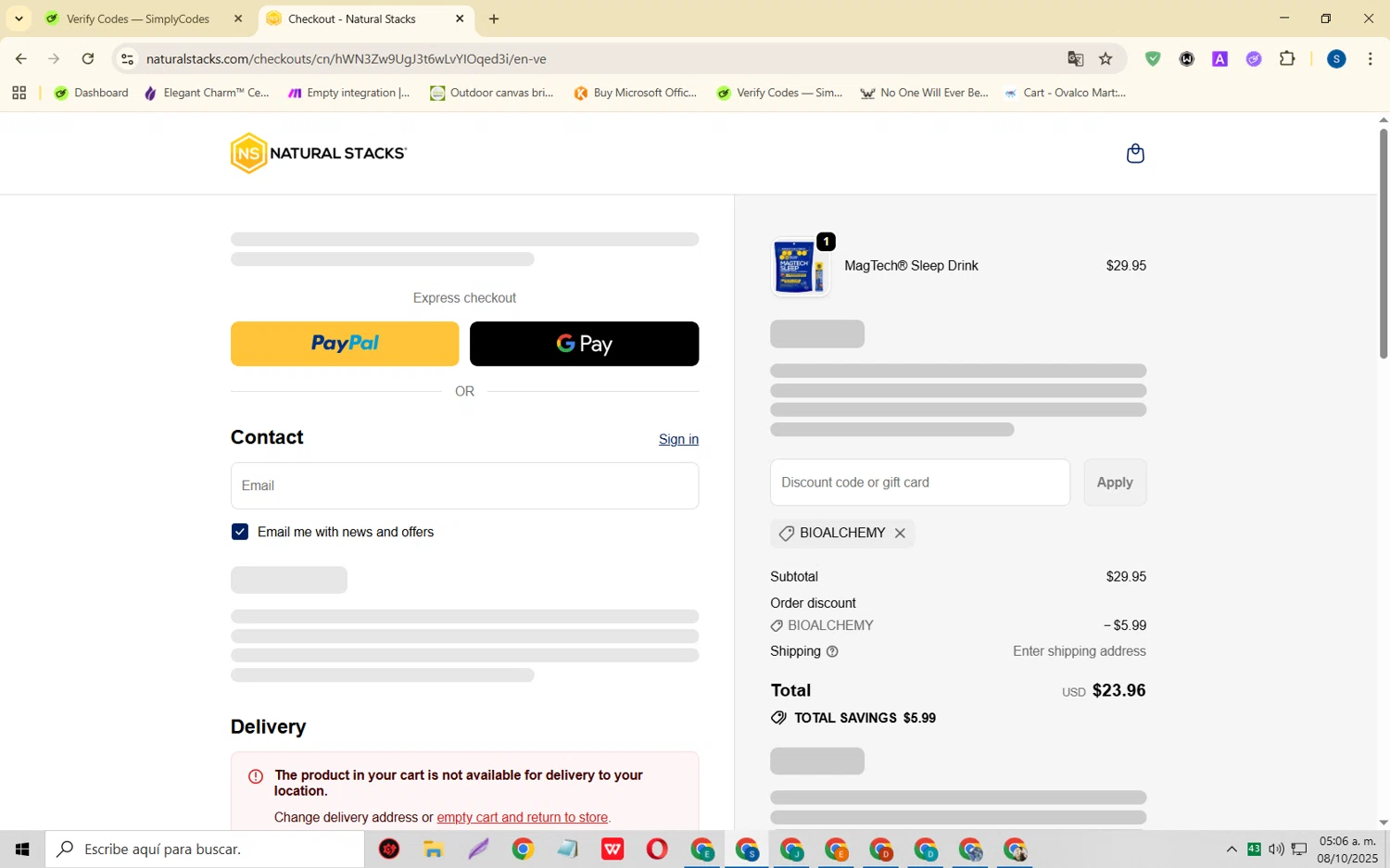Open the Outdoor canvas bri... bookmark
Screen dimensions: 1390x868
491,93
